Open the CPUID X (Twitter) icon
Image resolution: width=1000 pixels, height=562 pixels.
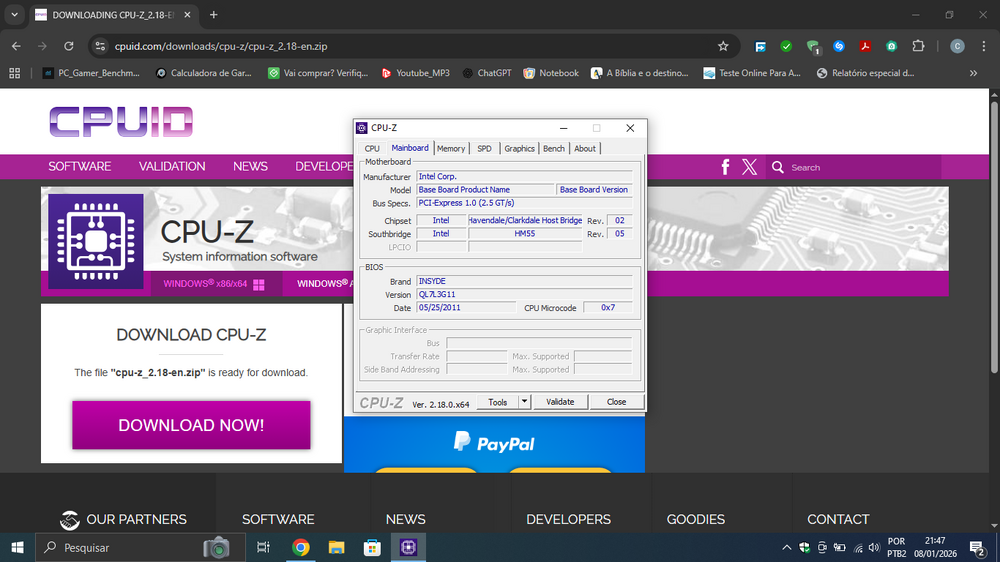click(749, 167)
